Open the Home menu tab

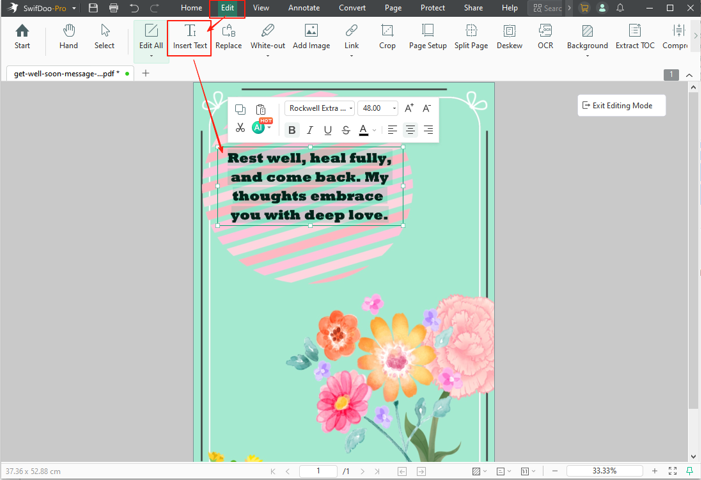191,8
